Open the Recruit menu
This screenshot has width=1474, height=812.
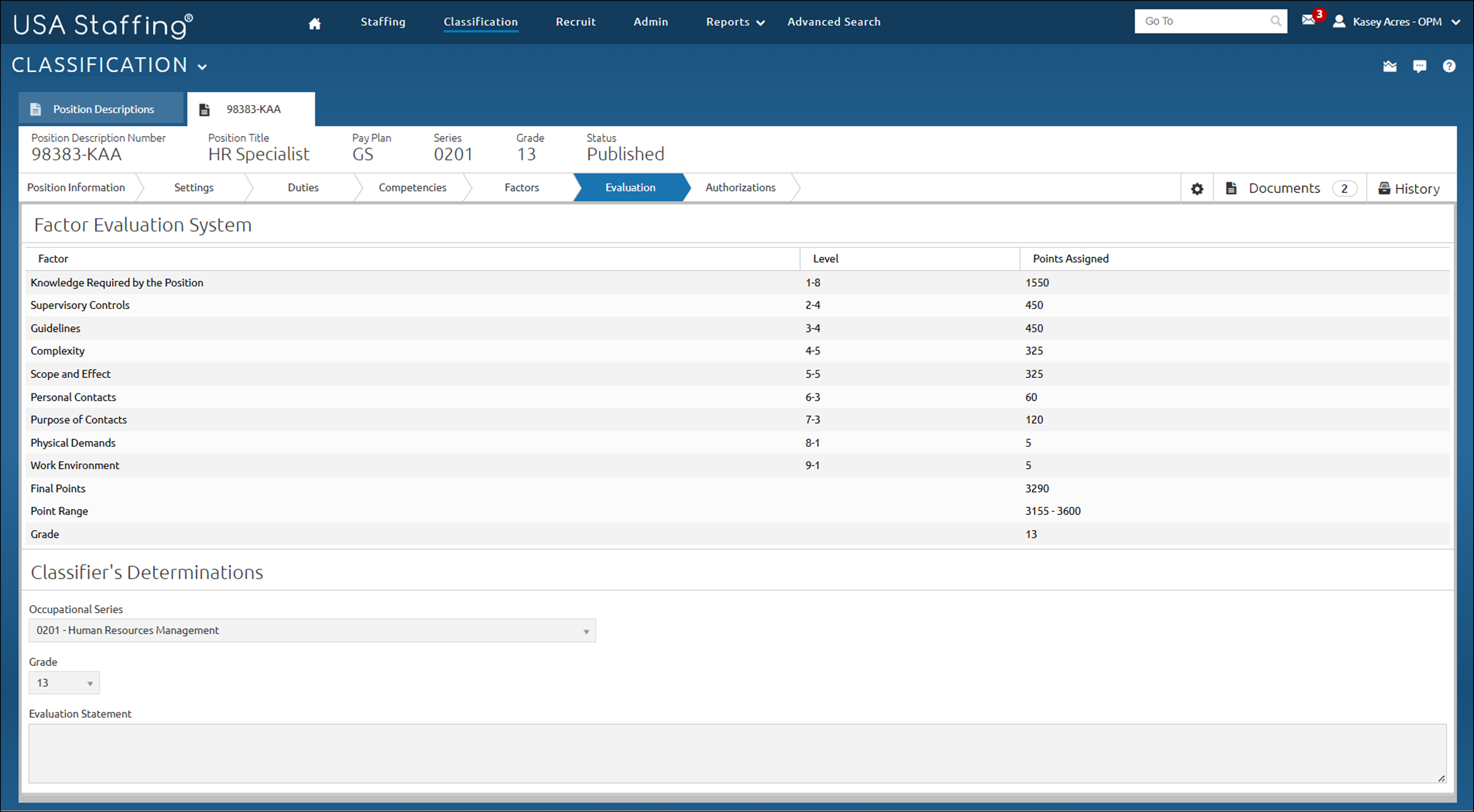[576, 22]
